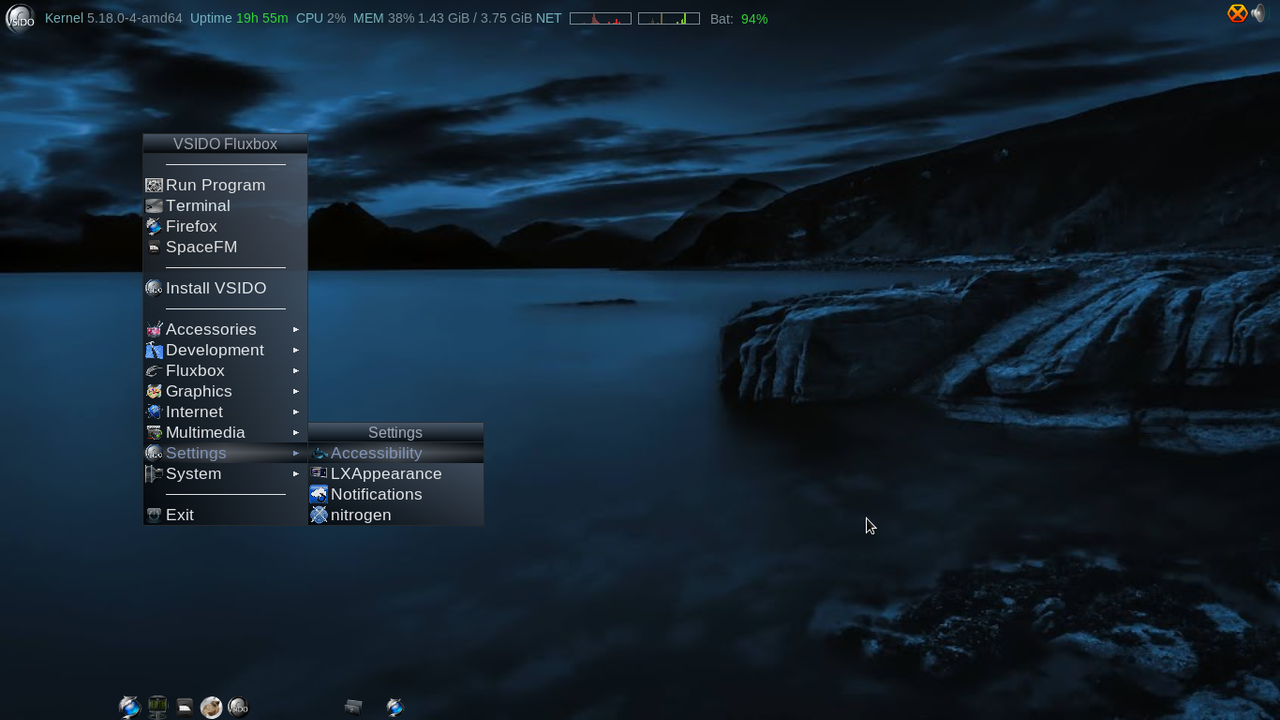Viewport: 1280px width, 720px height.
Task: Click the small blue globe icon right of the dark folder icon
Action: (x=395, y=707)
